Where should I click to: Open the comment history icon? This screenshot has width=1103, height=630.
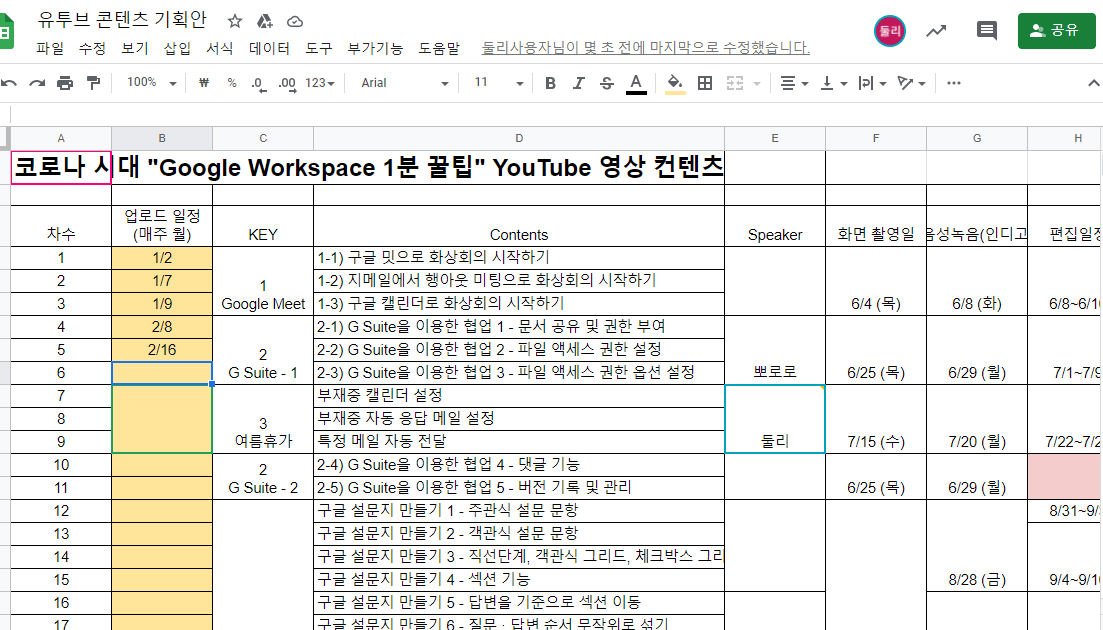click(987, 30)
